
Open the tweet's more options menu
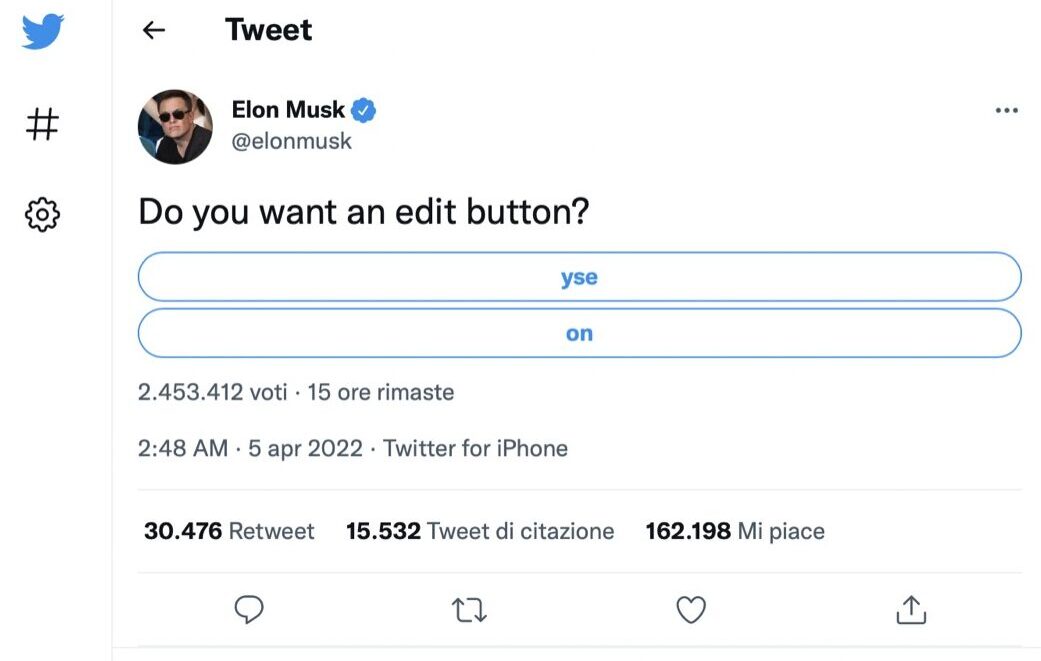coord(1006,110)
